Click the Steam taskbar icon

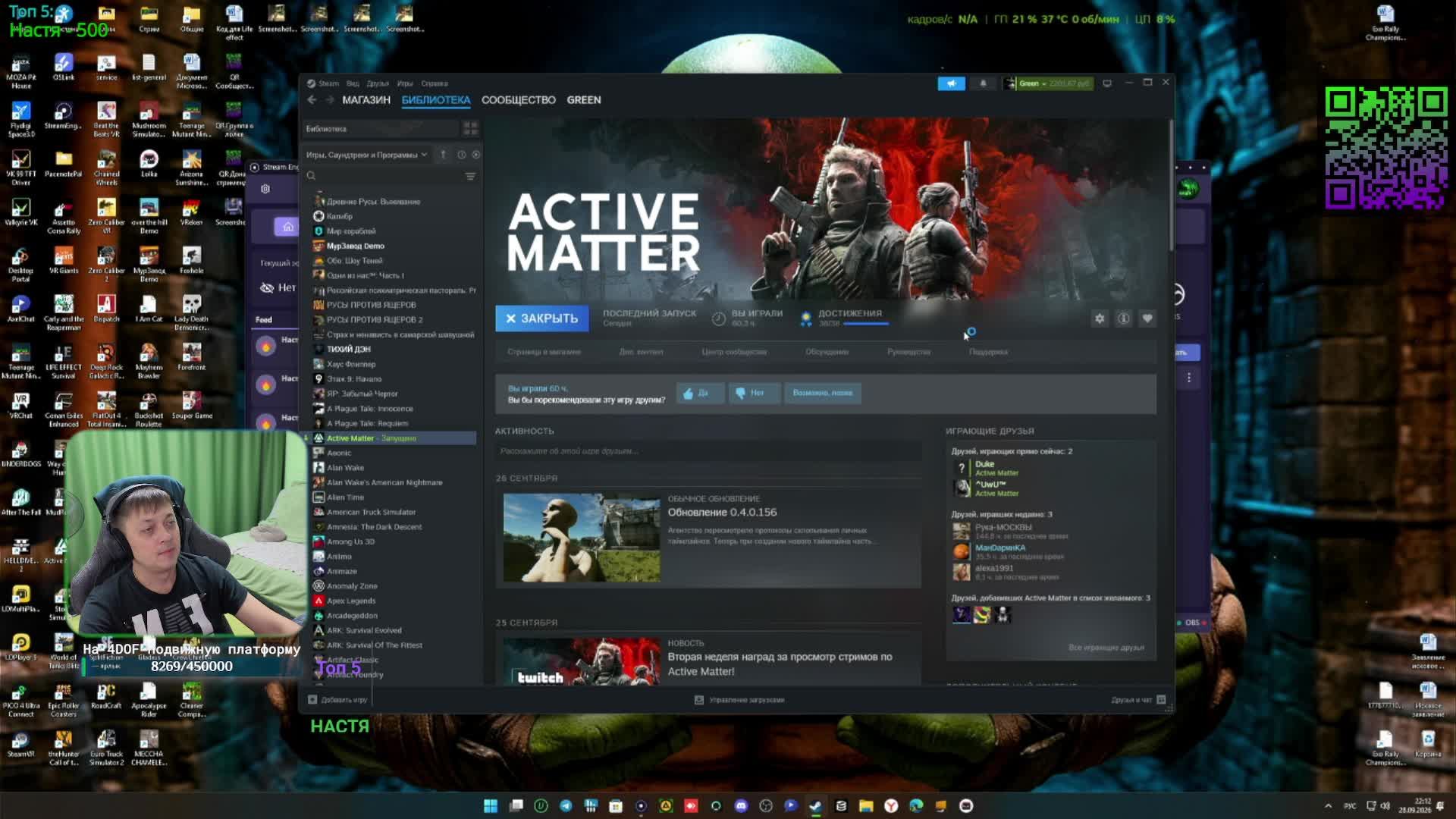point(816,805)
